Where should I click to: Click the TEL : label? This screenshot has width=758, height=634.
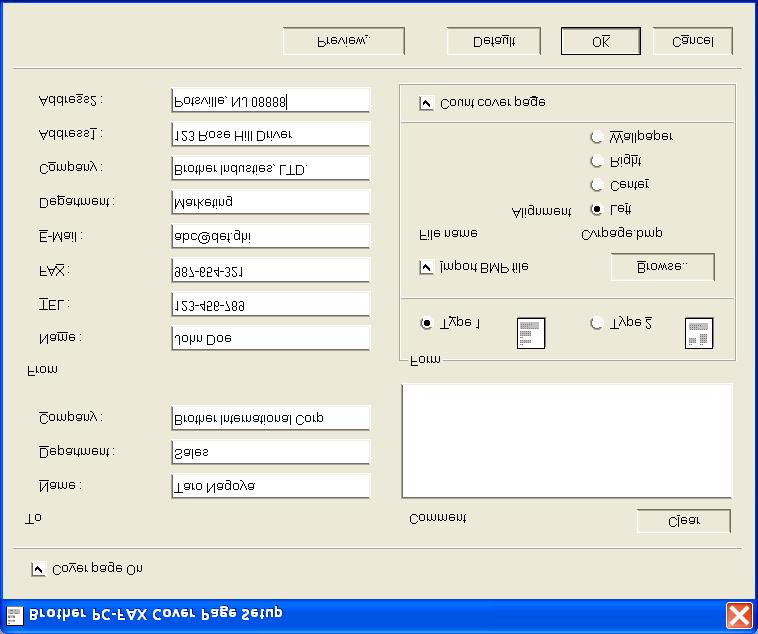click(54, 305)
